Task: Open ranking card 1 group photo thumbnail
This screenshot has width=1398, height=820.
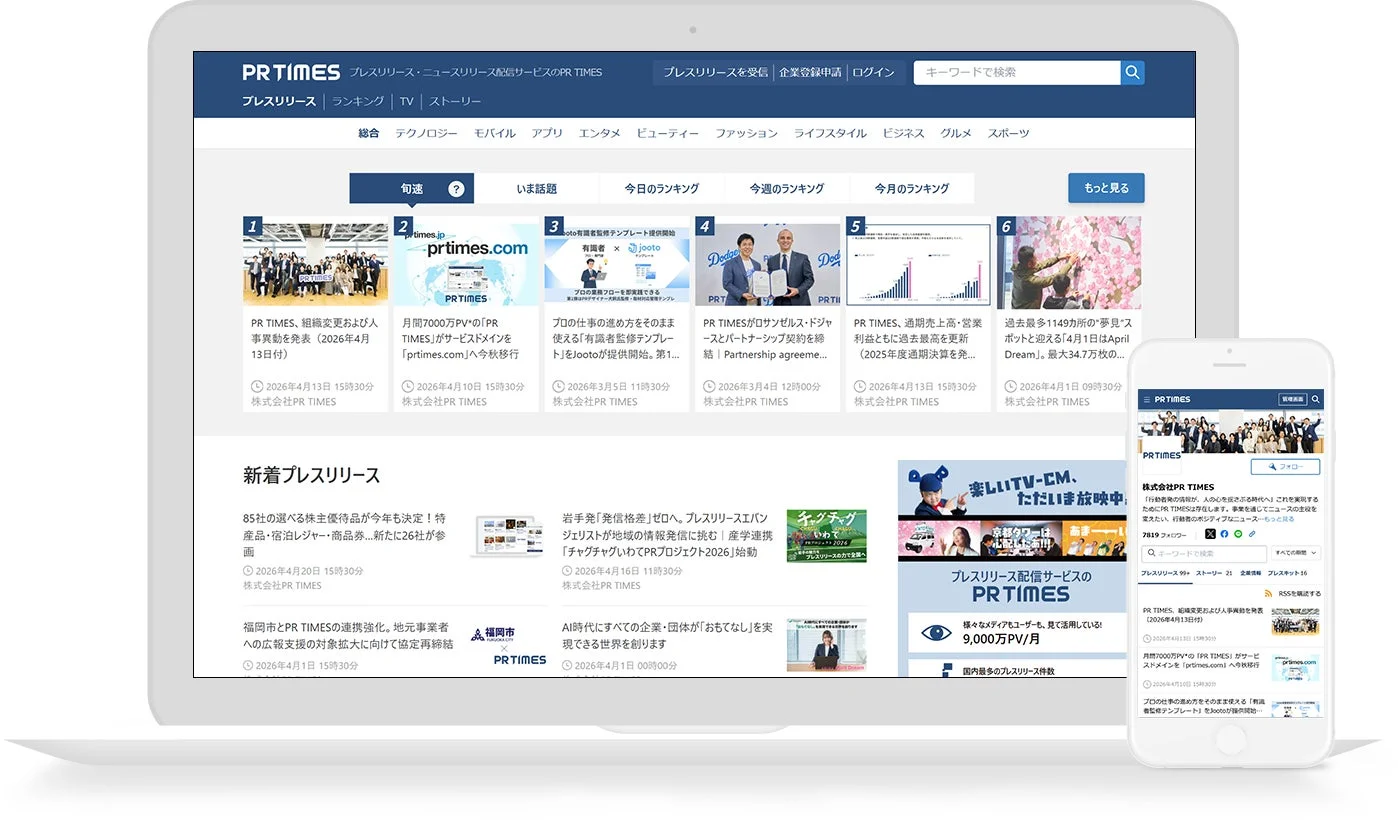Action: coord(315,264)
